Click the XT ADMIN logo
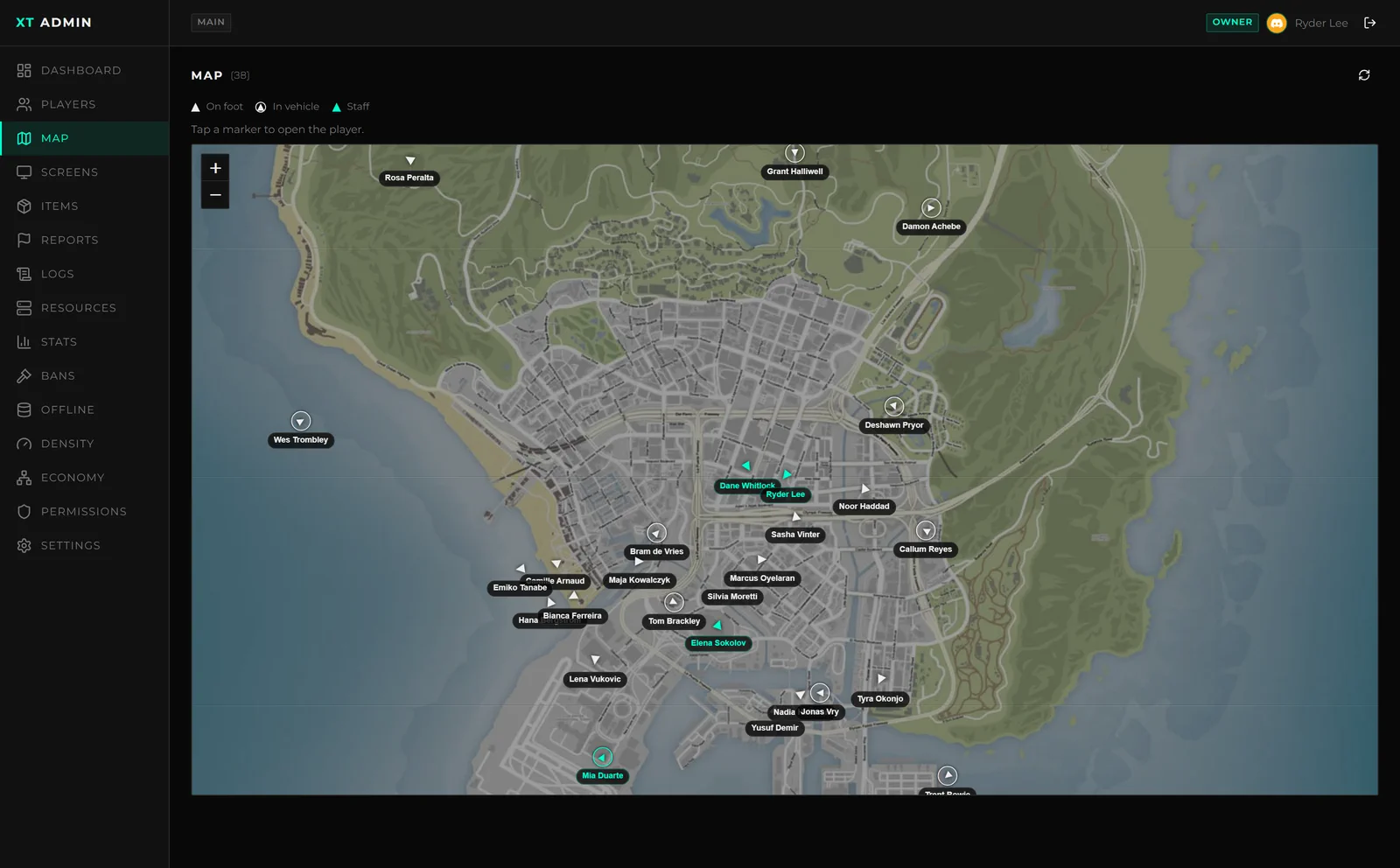This screenshot has width=1400, height=868. [x=53, y=22]
